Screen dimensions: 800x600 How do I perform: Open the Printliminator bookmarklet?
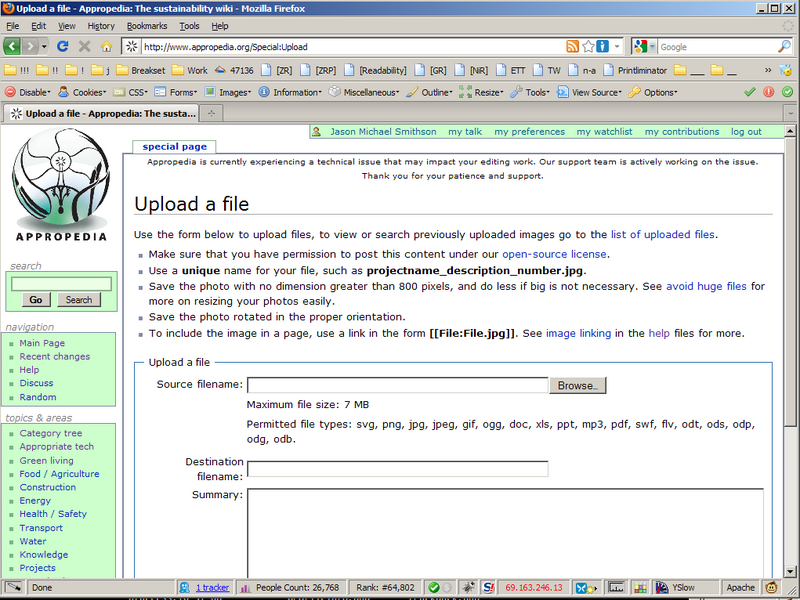click(x=635, y=70)
